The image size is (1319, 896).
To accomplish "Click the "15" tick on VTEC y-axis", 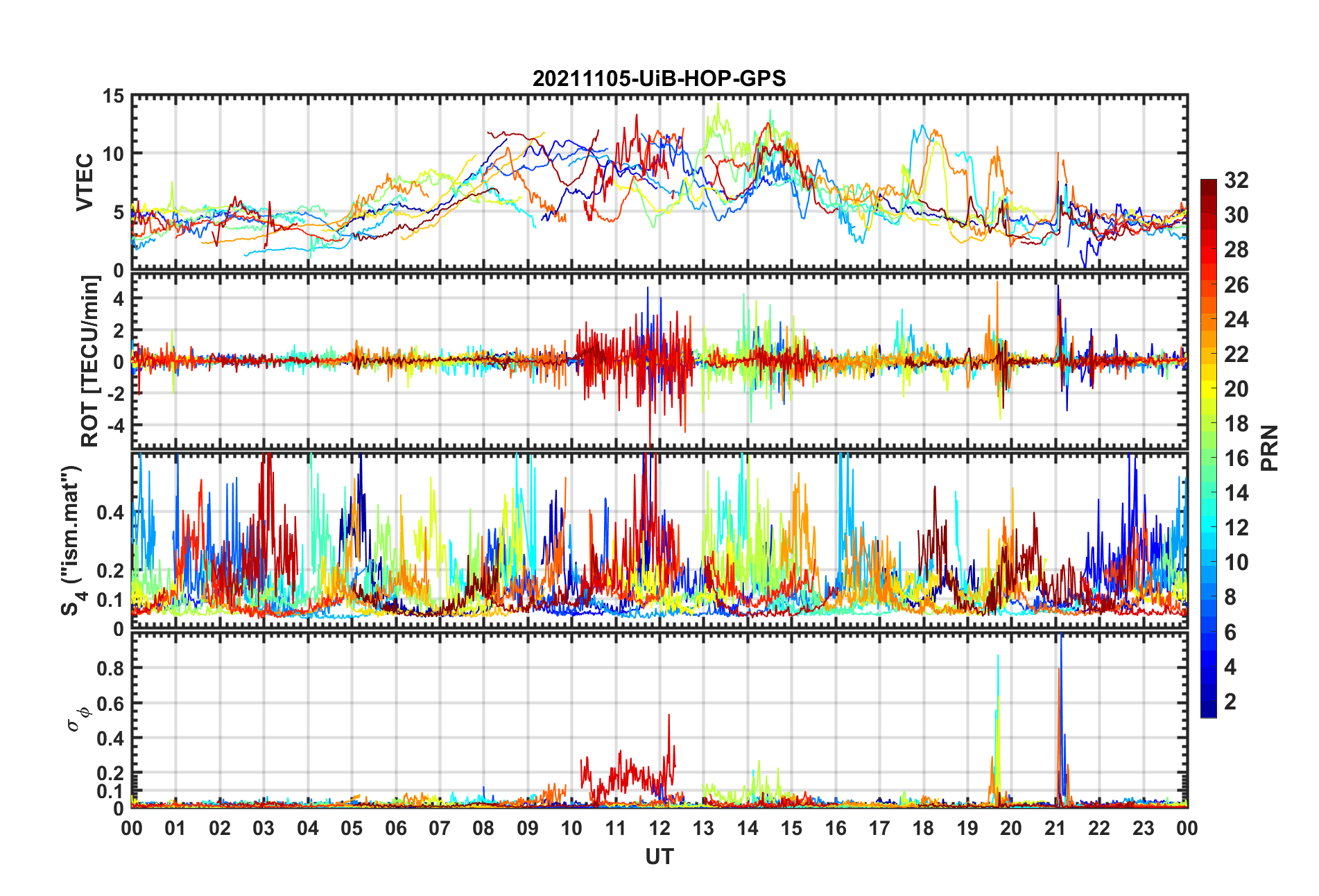I will [x=113, y=96].
